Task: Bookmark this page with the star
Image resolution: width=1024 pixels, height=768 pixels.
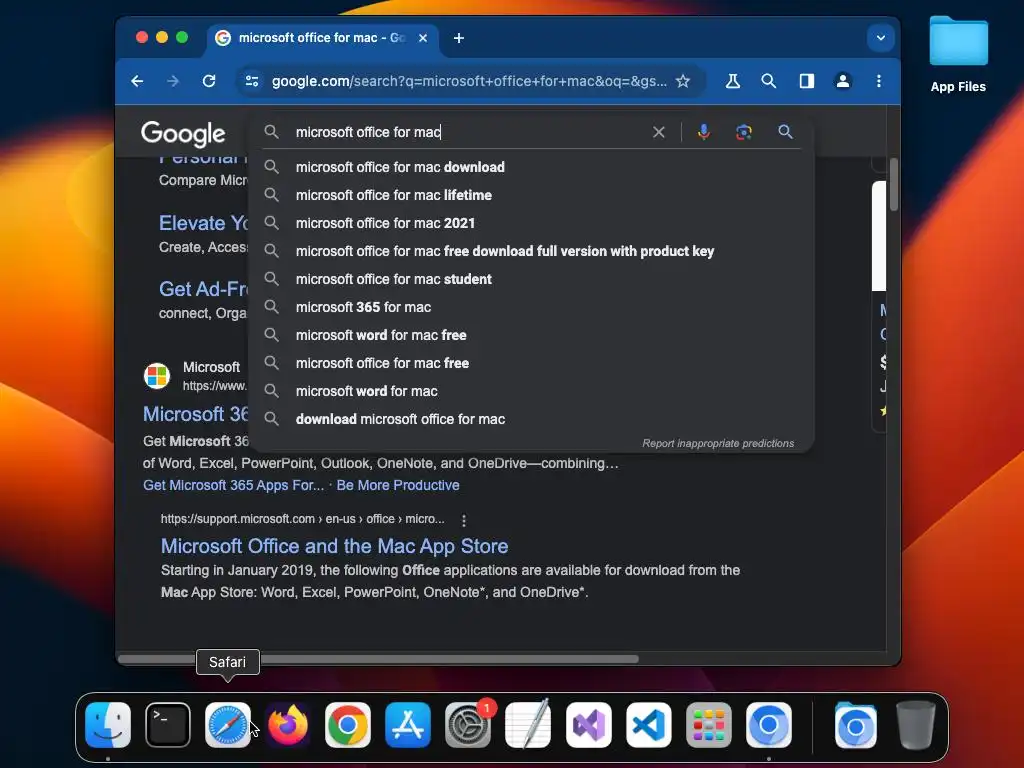Action: pyautogui.click(x=682, y=81)
